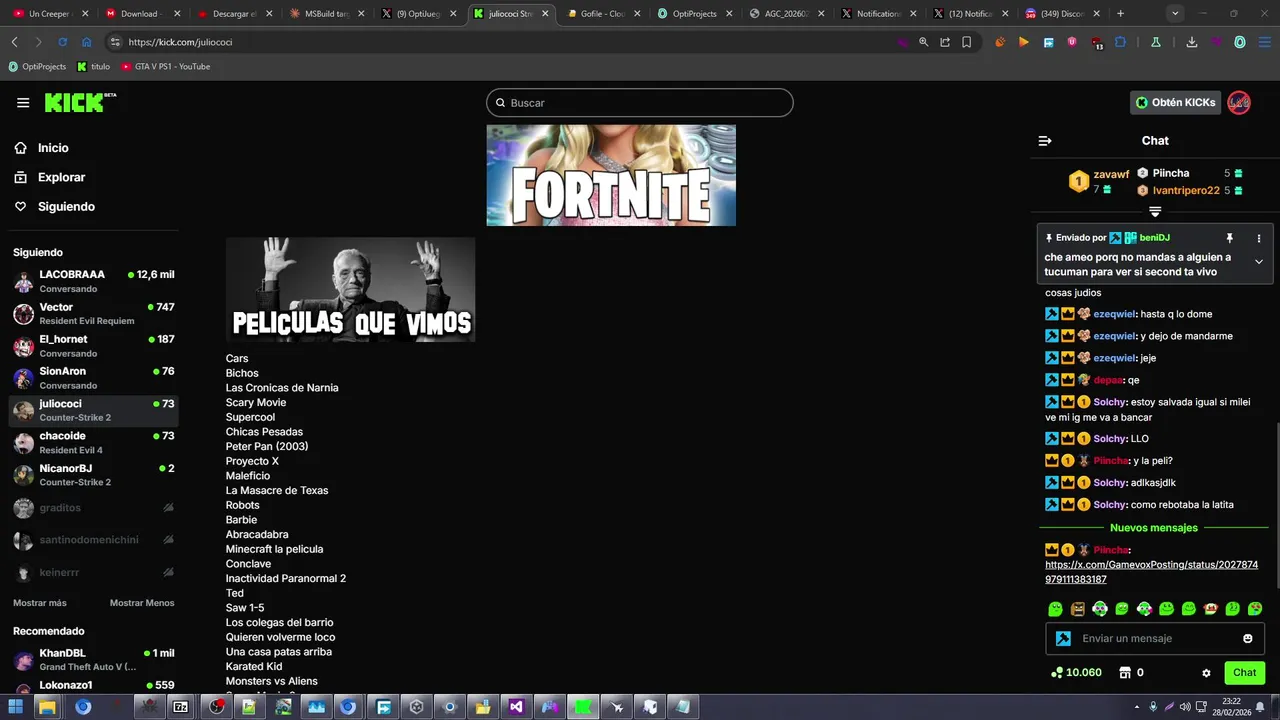Expand the browser tab search dropdown
The height and width of the screenshot is (720, 1280).
pos(1175,14)
